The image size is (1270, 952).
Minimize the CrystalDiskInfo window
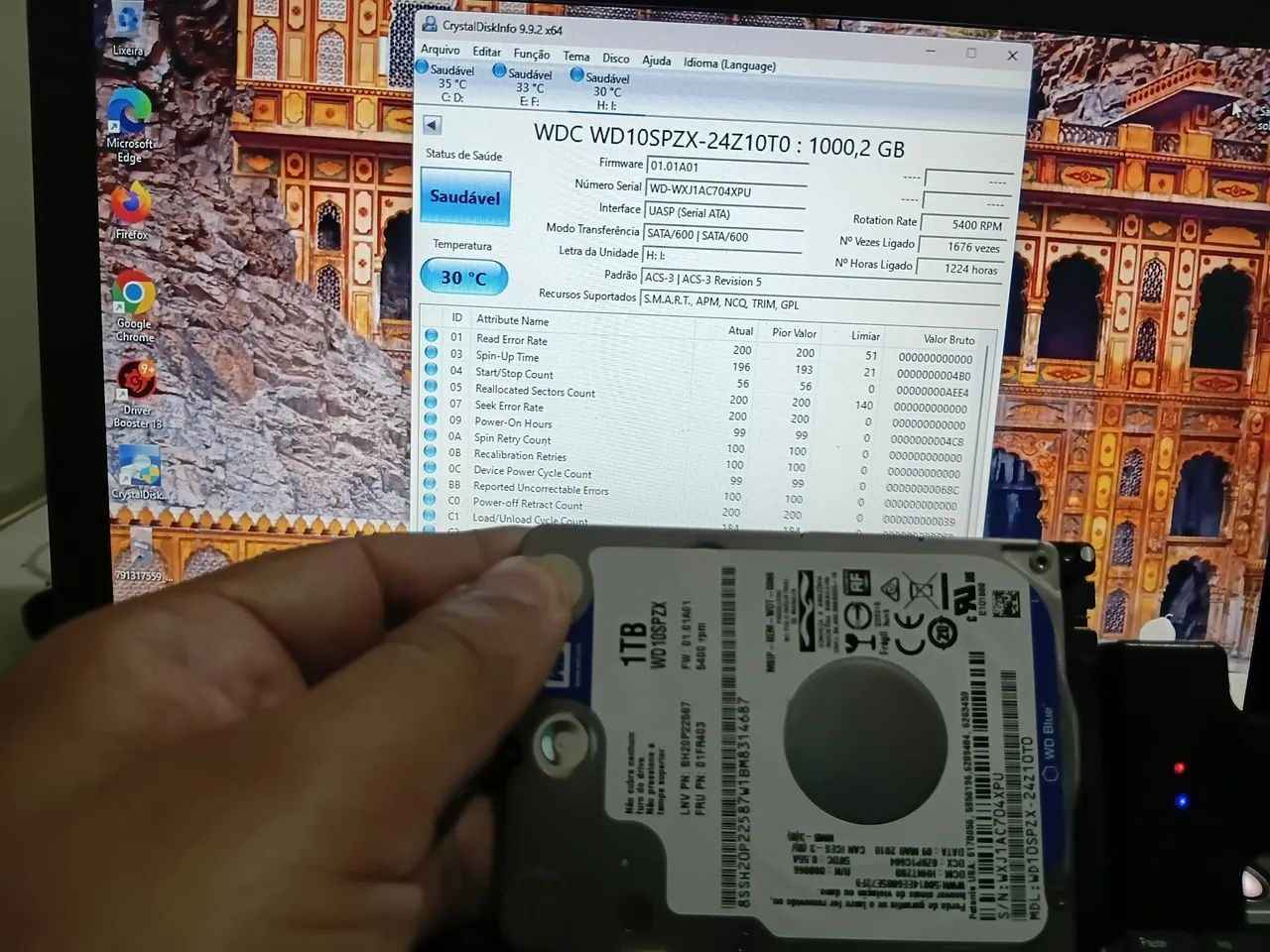[932, 49]
